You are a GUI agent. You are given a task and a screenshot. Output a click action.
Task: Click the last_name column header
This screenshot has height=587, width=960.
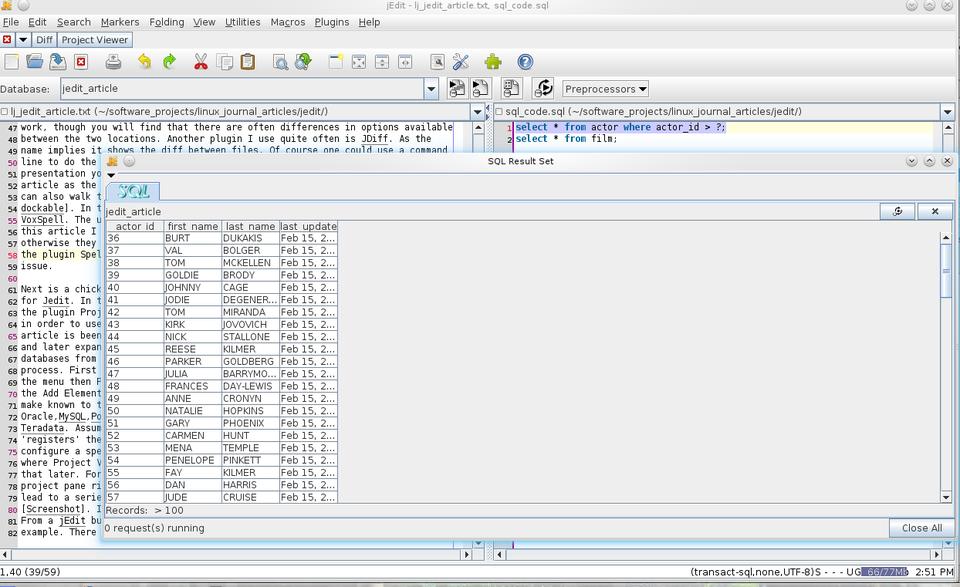coord(250,227)
